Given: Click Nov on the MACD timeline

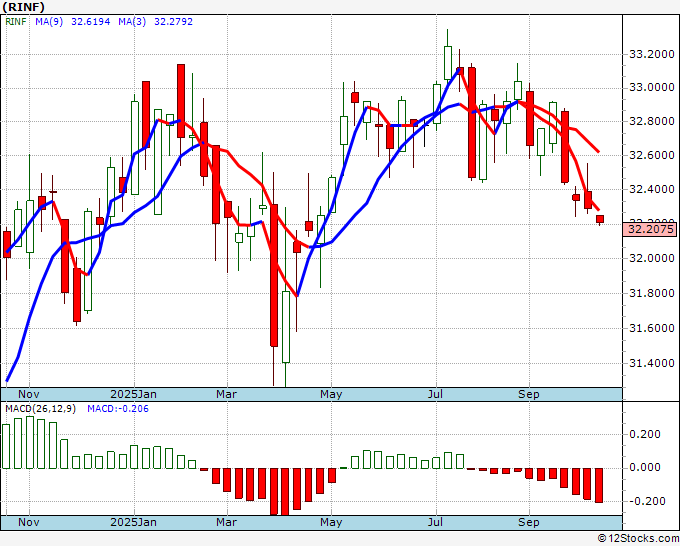Looking at the screenshot, I should (x=29, y=522).
